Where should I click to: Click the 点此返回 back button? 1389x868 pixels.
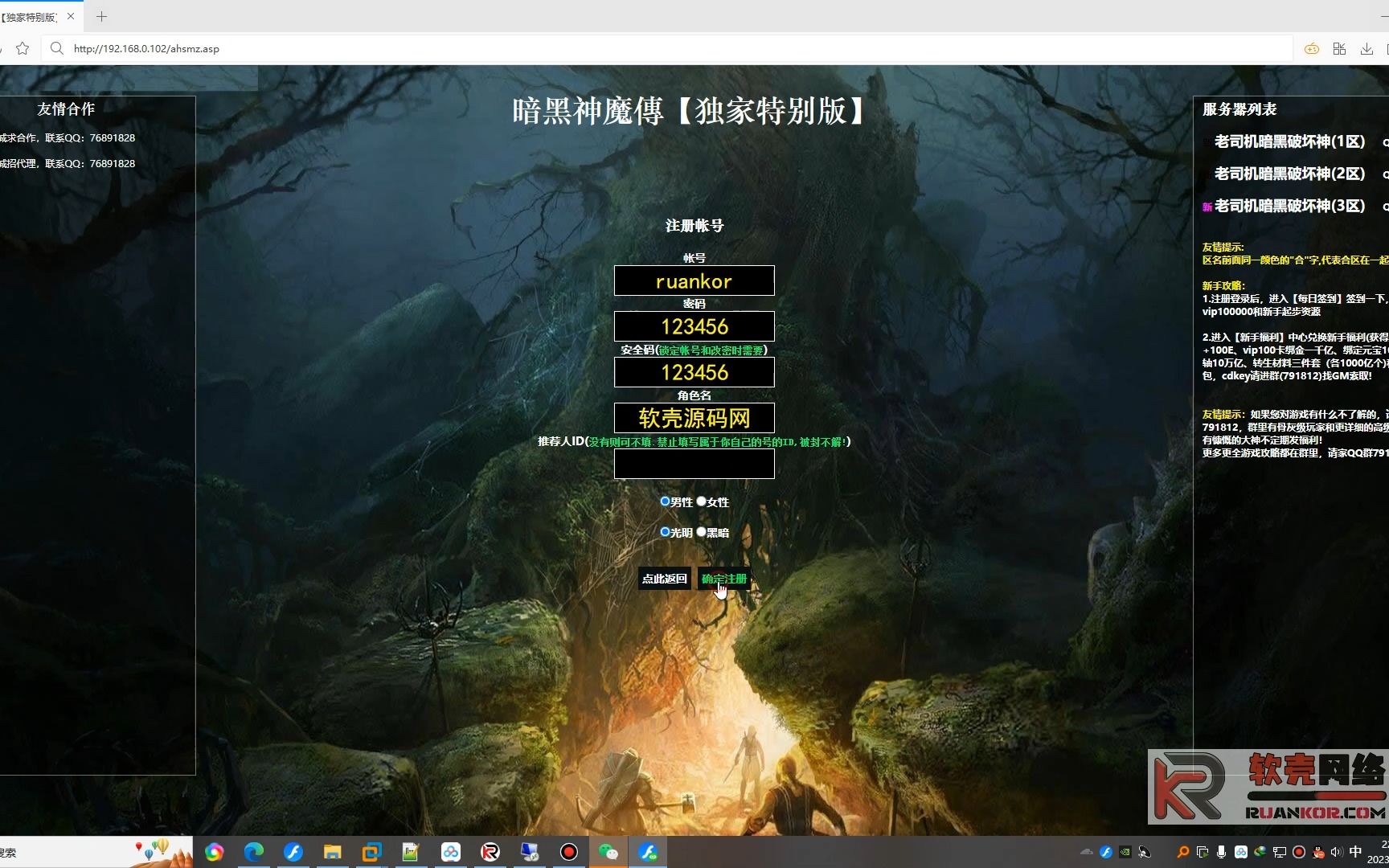[665, 579]
